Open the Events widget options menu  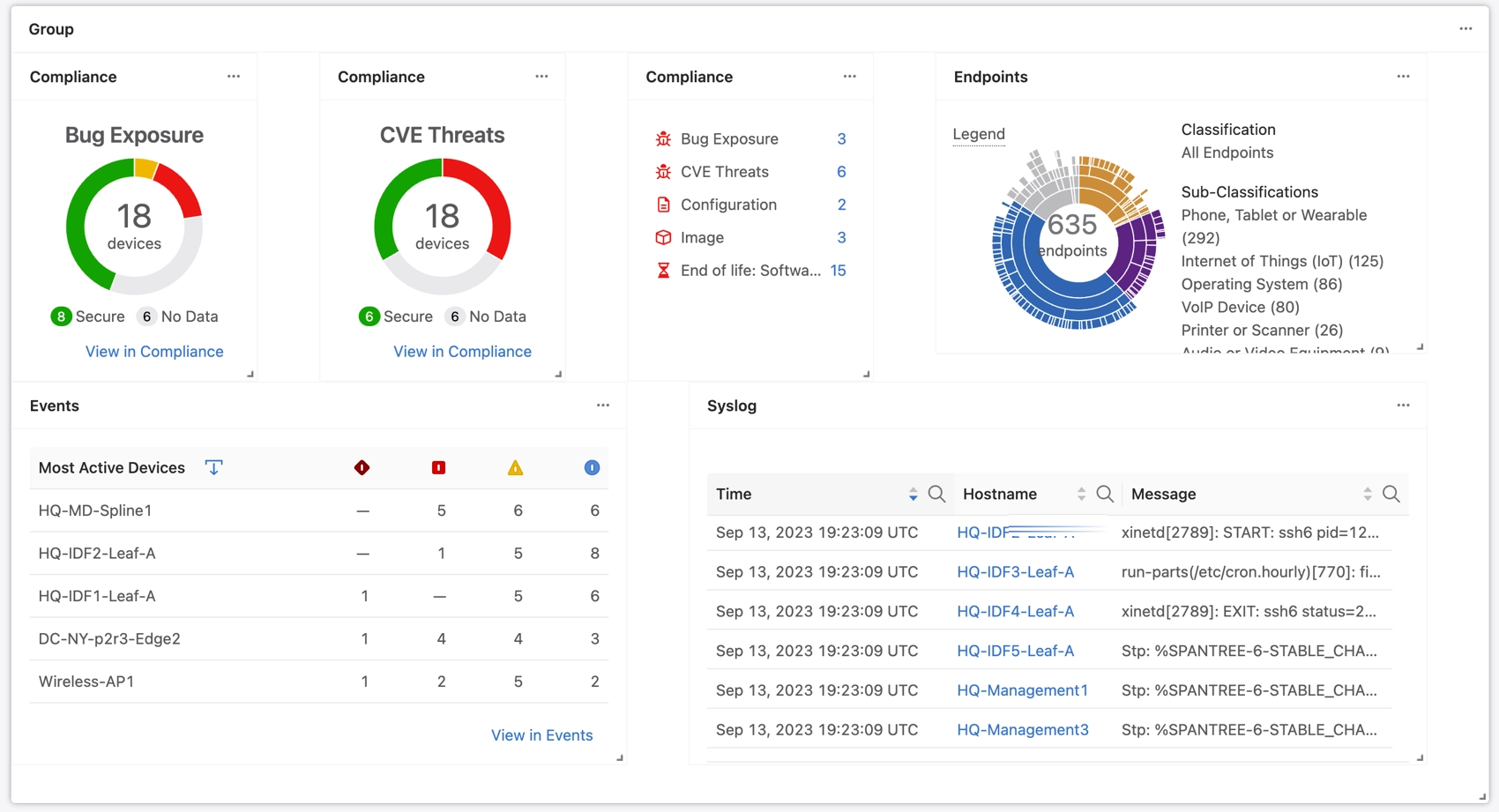(x=603, y=405)
